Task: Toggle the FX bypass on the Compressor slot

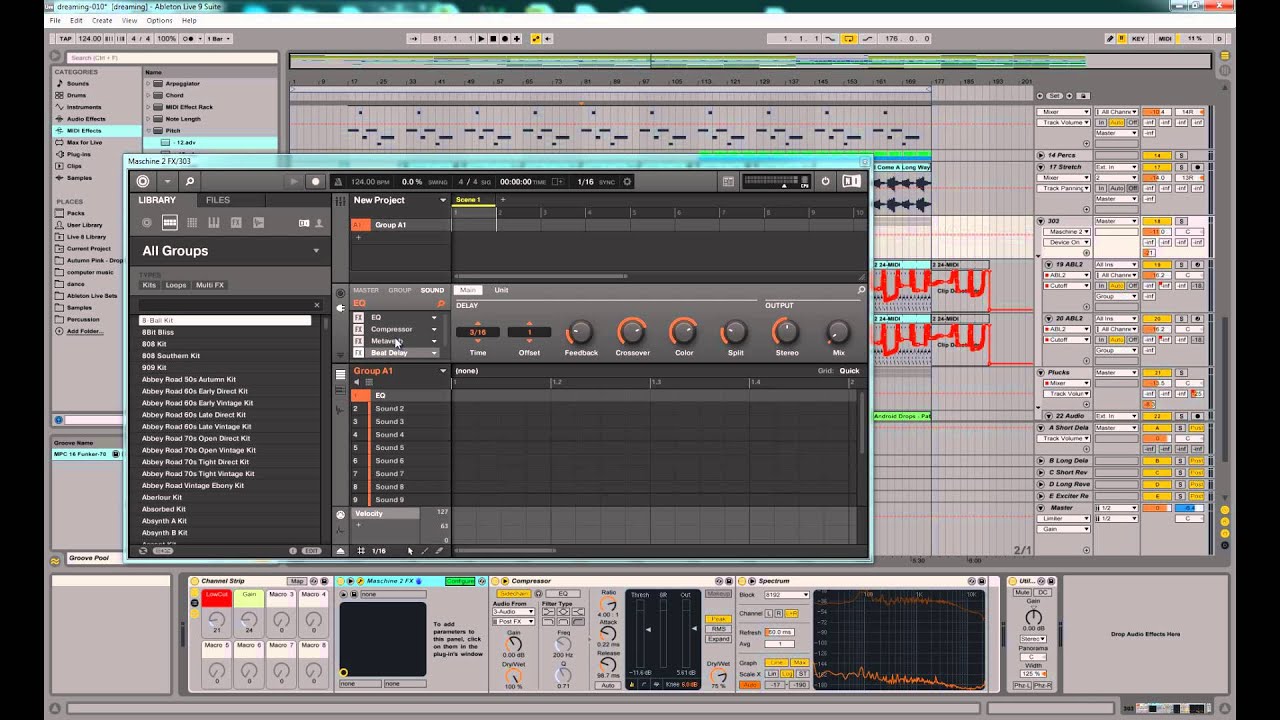Action: (358, 329)
